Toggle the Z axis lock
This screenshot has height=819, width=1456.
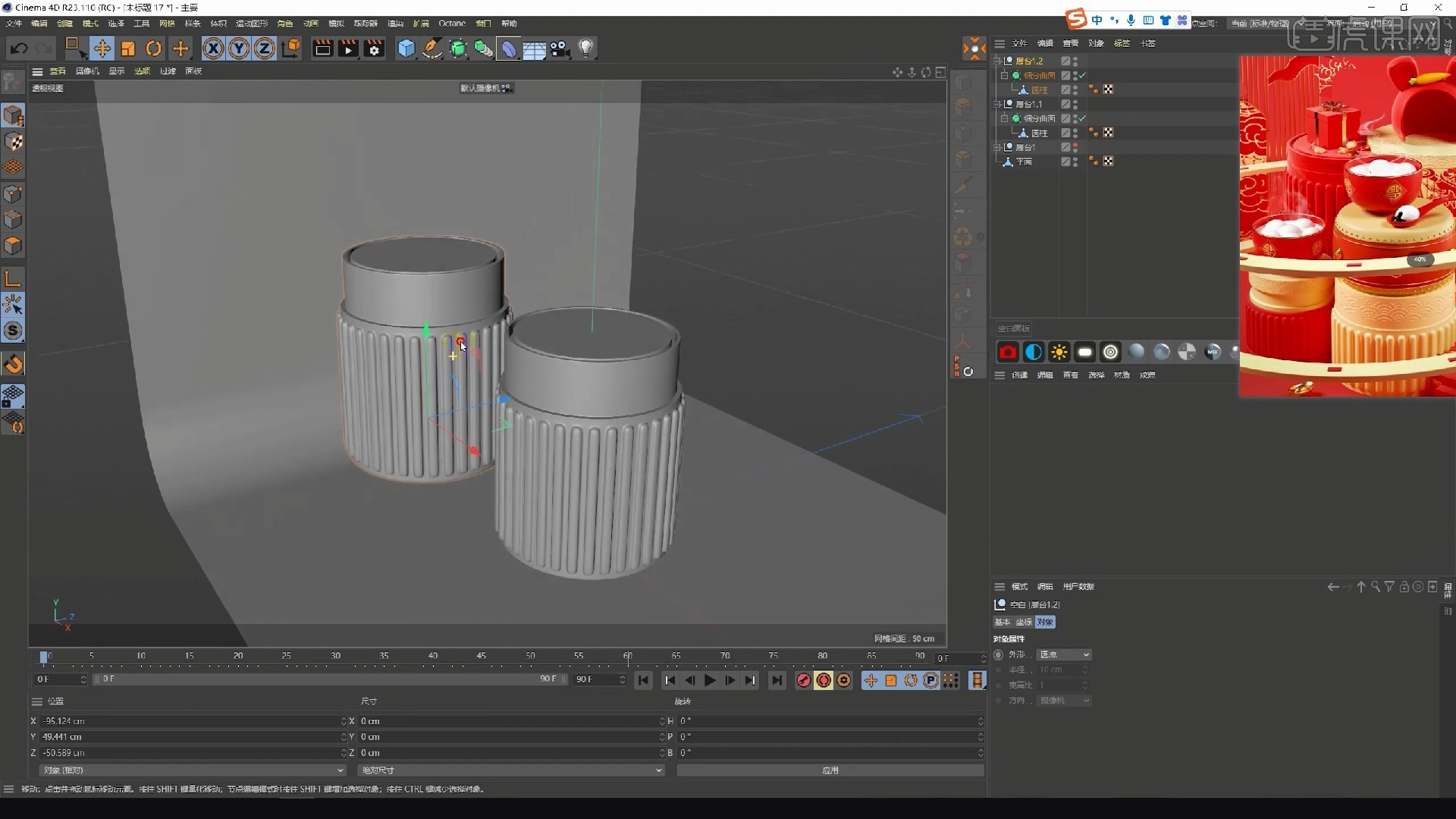264,49
